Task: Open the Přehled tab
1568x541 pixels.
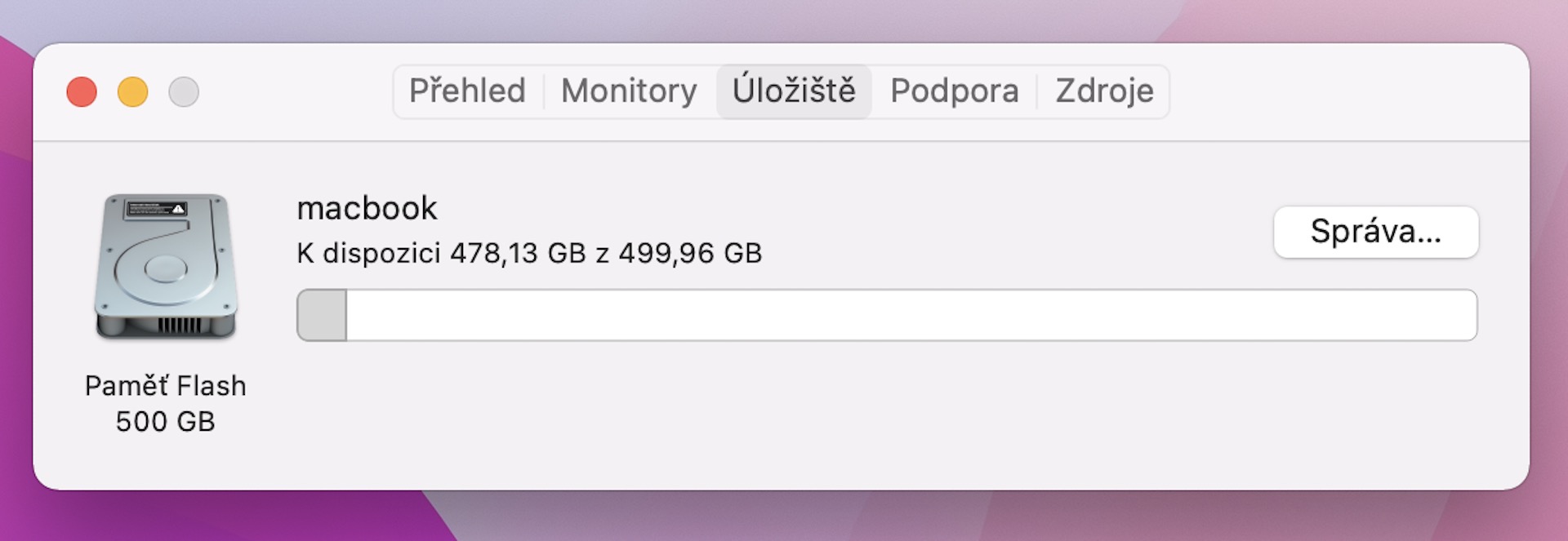Action: click(467, 91)
